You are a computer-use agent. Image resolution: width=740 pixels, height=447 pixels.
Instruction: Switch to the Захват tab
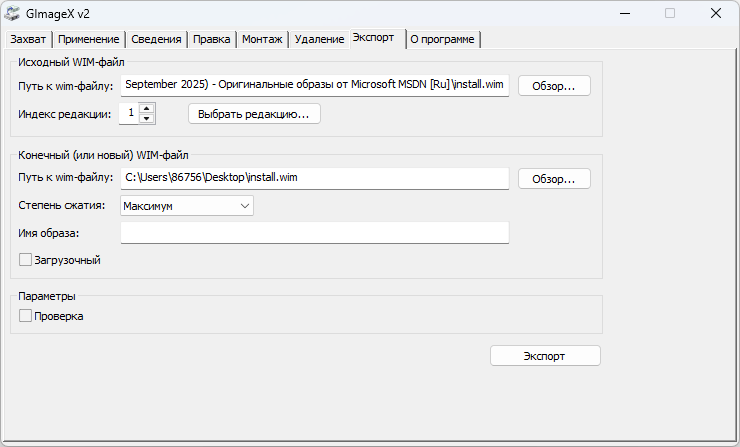[28, 39]
